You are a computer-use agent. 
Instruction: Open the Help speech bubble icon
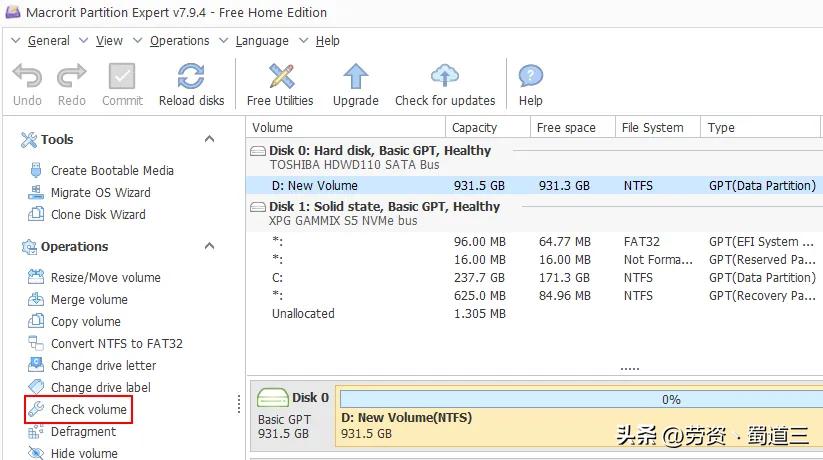(x=531, y=76)
